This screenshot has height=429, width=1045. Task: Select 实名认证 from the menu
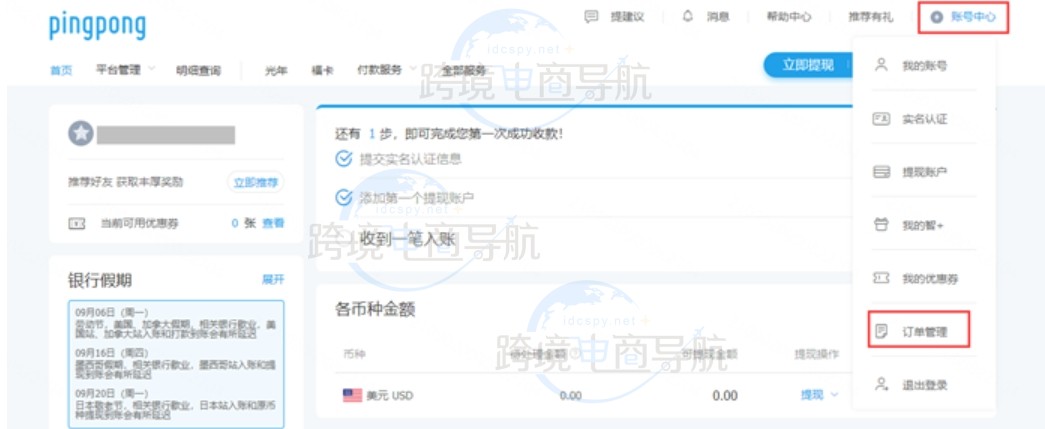point(924,119)
